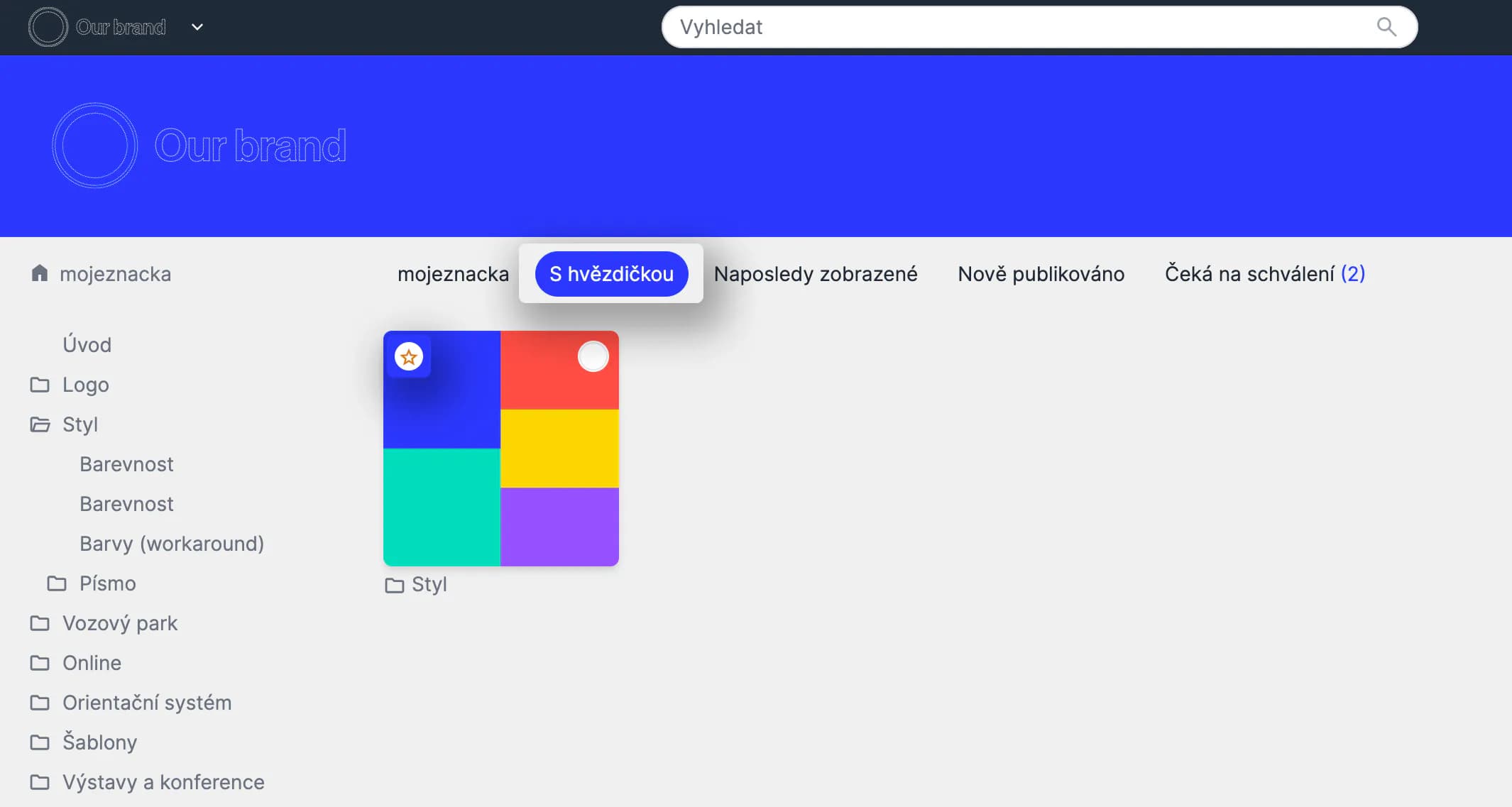Focus the Vyhledat search field
The width and height of the screenshot is (1512, 807).
tap(994, 27)
